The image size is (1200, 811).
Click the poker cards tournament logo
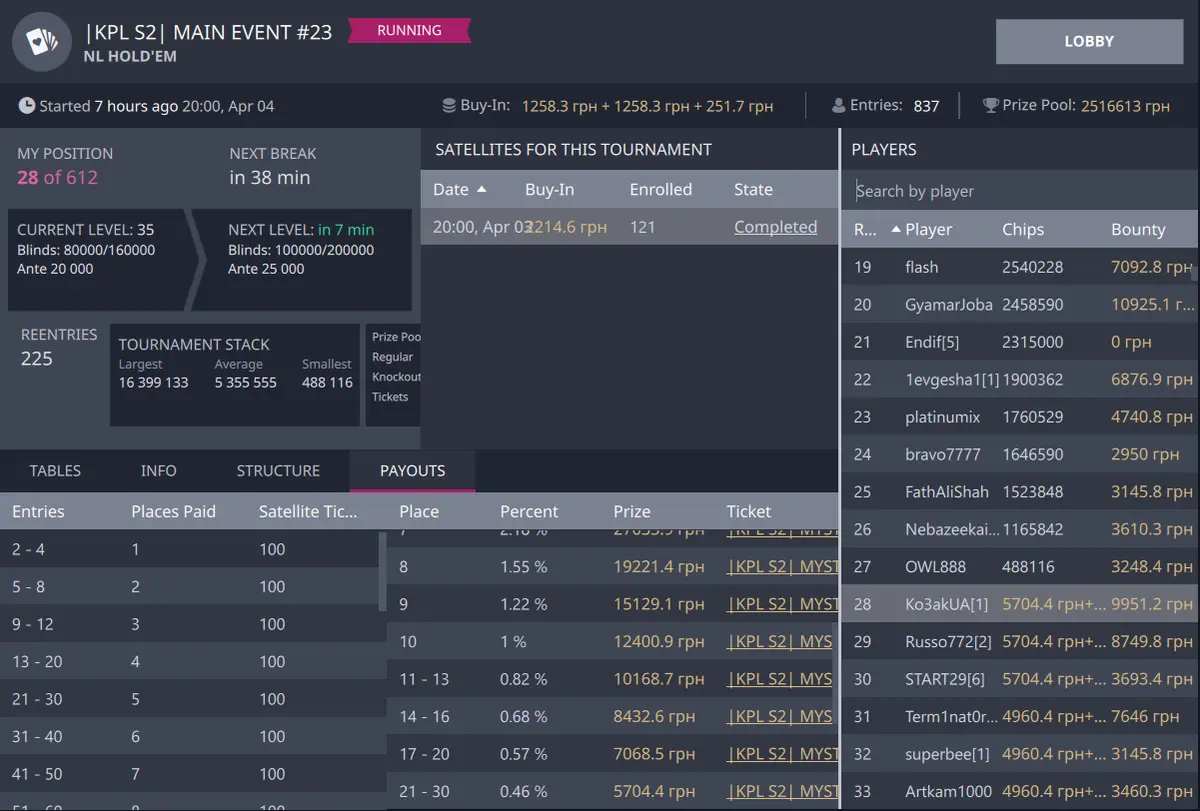[41, 42]
